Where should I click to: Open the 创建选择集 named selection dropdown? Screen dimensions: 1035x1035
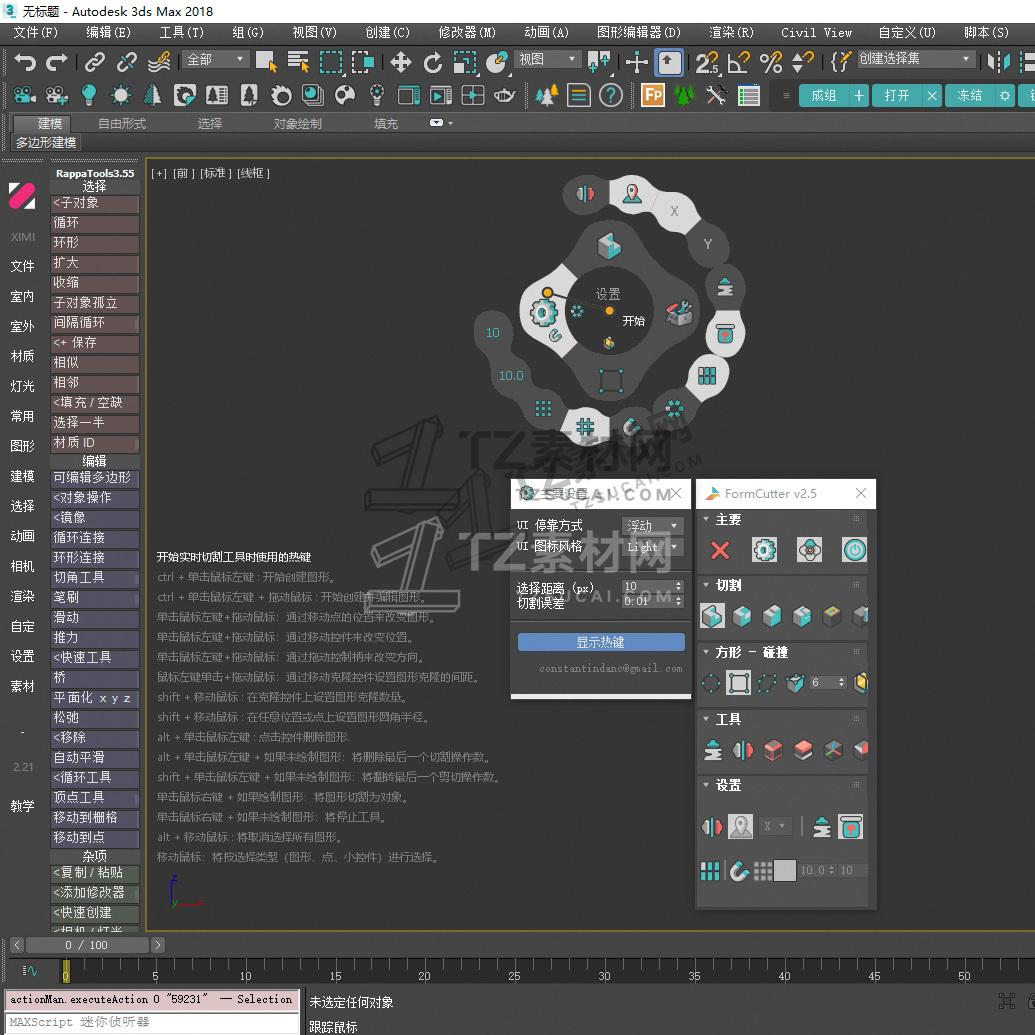916,59
